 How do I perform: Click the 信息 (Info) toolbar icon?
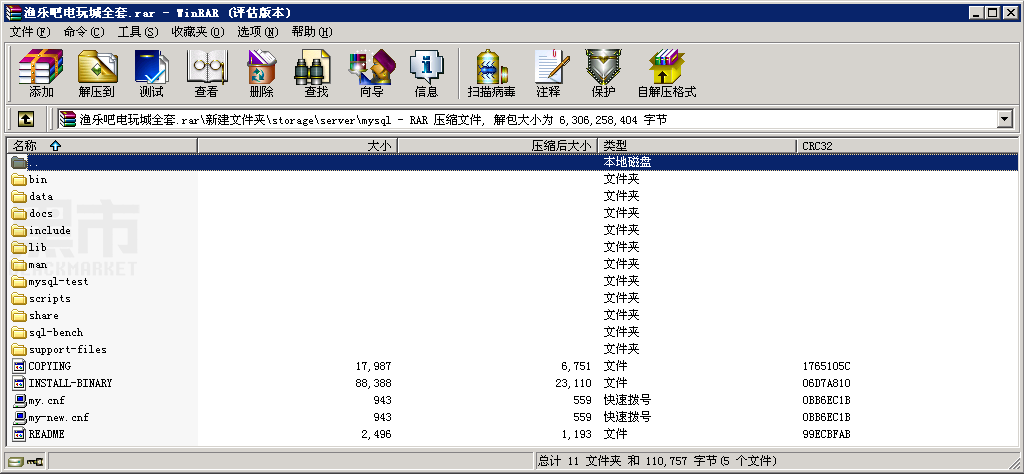(426, 66)
